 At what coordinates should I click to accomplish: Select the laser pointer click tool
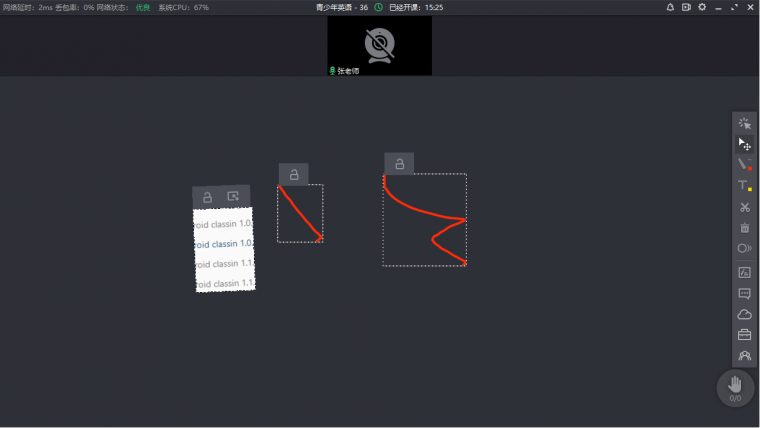click(x=744, y=123)
